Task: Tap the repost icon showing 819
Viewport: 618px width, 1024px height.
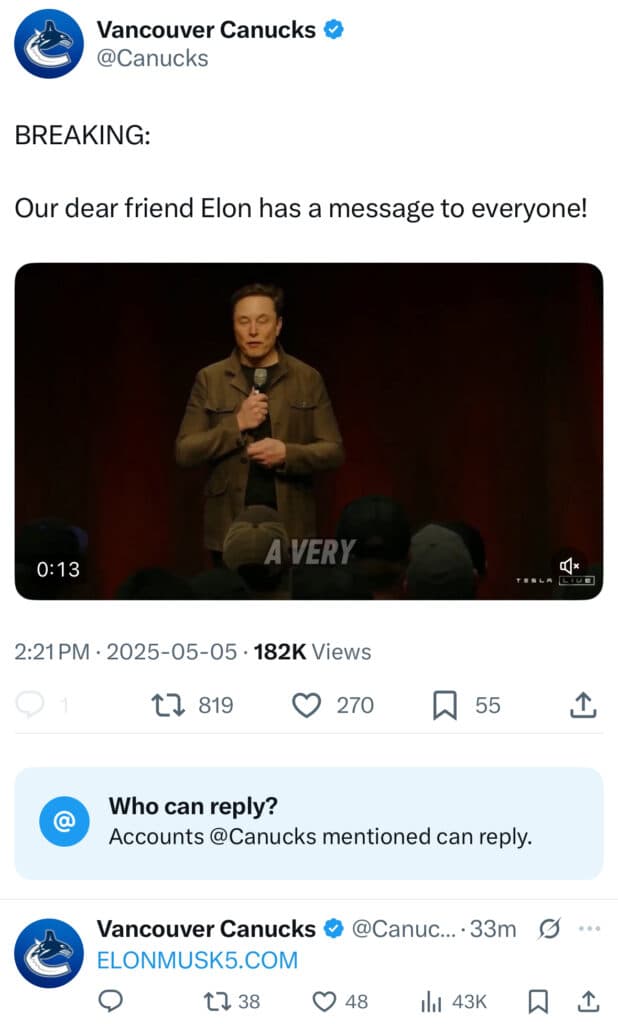Action: [x=163, y=705]
